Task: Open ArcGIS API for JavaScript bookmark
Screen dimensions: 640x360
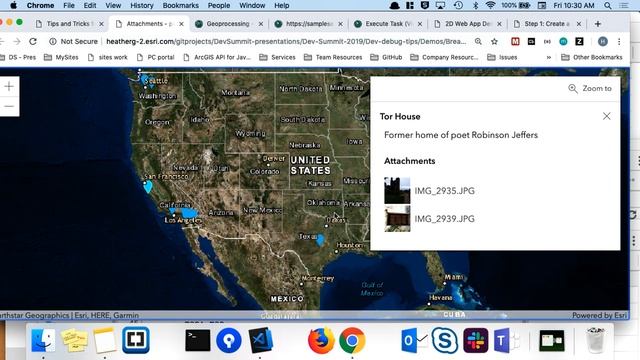Action: tap(217, 57)
